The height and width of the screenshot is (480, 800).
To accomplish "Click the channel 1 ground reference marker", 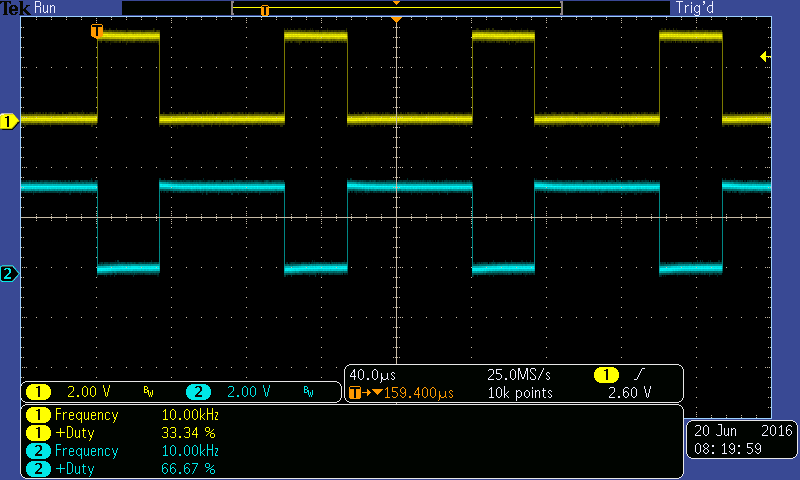I will [9, 121].
